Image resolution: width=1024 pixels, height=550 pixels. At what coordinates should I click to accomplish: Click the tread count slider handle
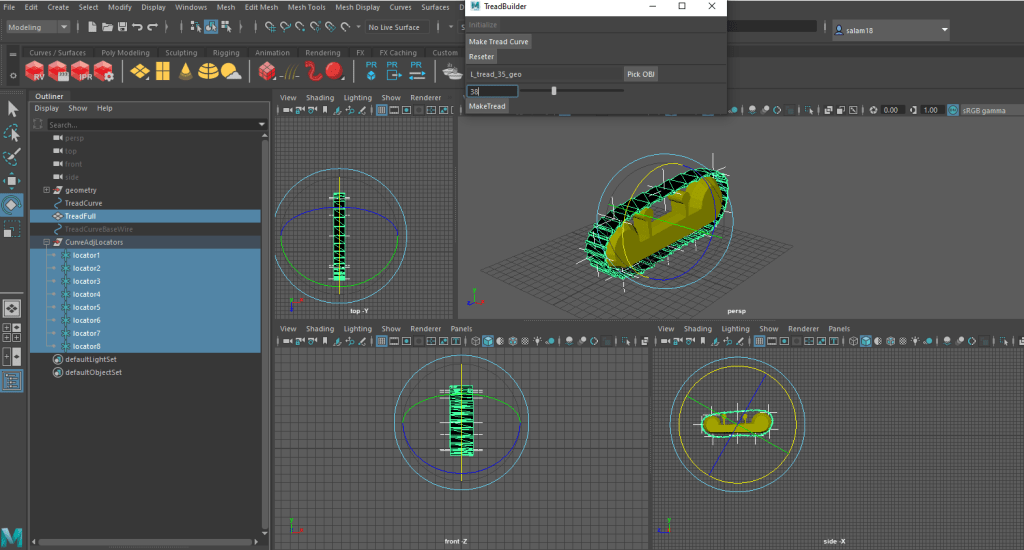pos(554,91)
